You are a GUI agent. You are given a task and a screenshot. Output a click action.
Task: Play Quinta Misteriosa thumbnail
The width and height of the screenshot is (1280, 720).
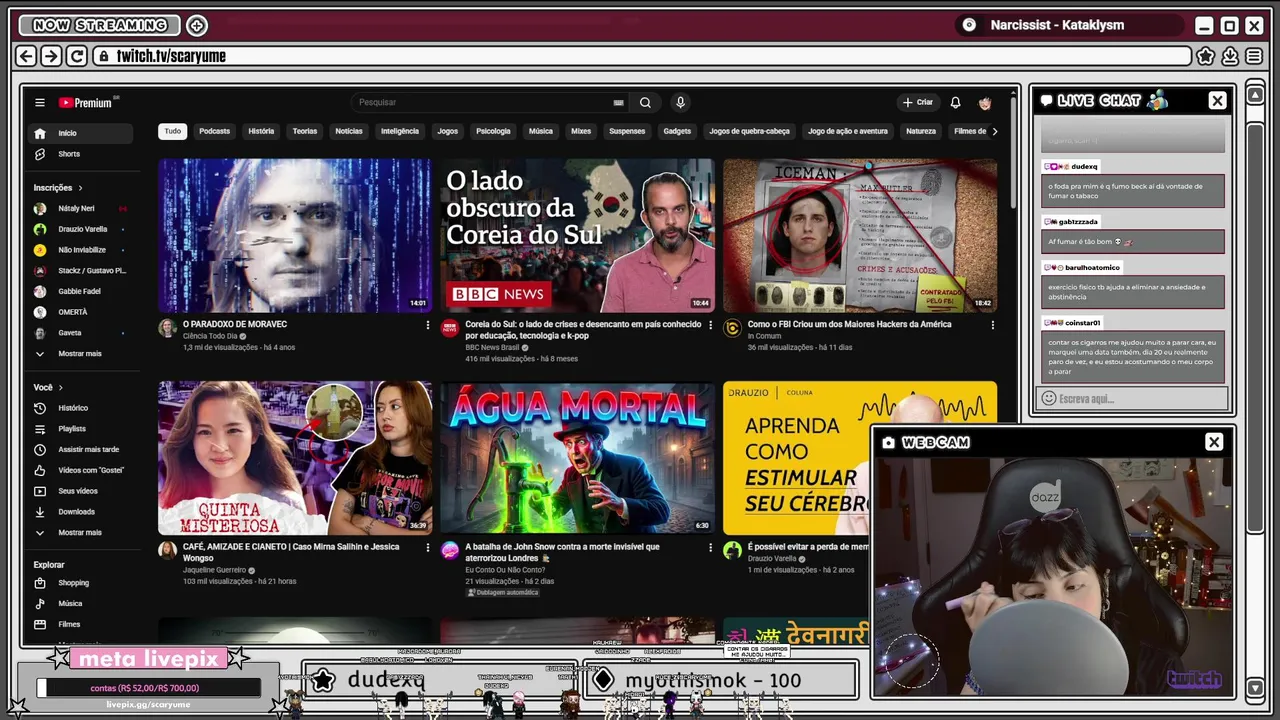click(x=295, y=458)
